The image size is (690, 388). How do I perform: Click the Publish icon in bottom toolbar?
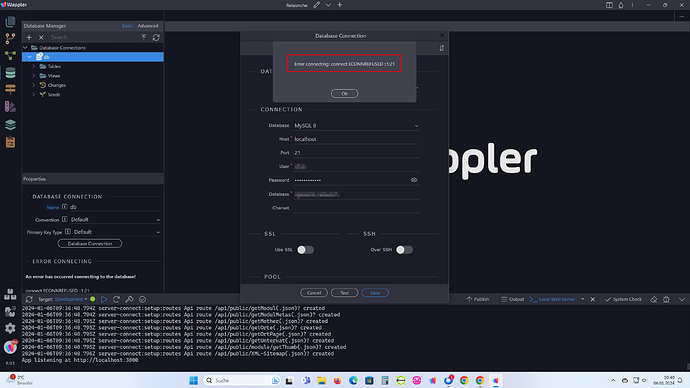477,299
